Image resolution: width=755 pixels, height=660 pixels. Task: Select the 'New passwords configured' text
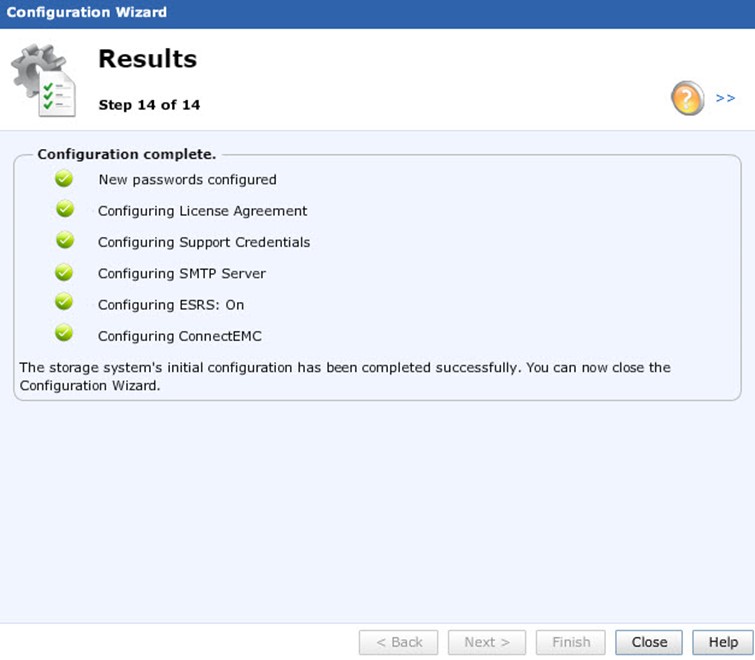pos(187,180)
